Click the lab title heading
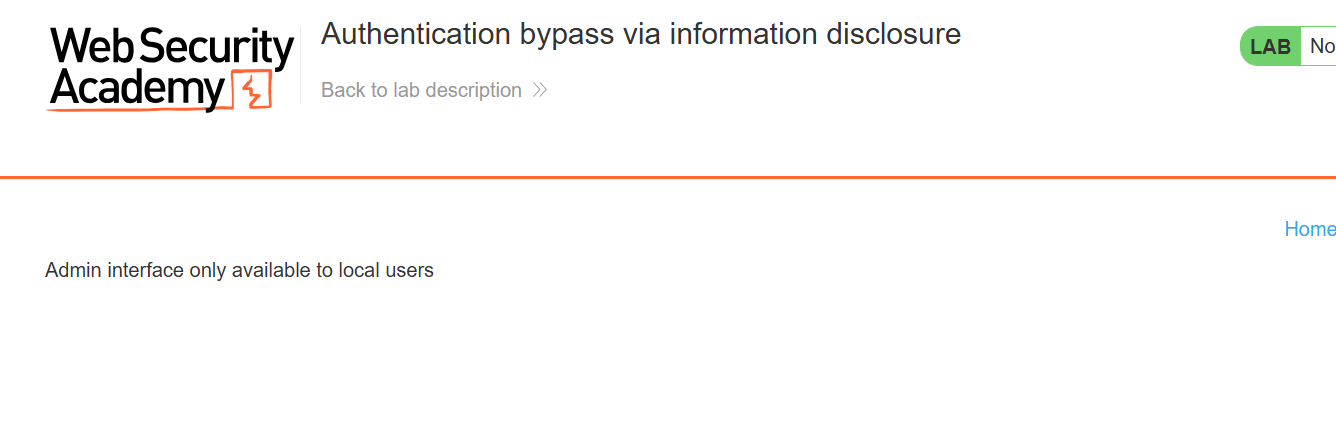The height and width of the screenshot is (433, 1336). pyautogui.click(x=640, y=34)
